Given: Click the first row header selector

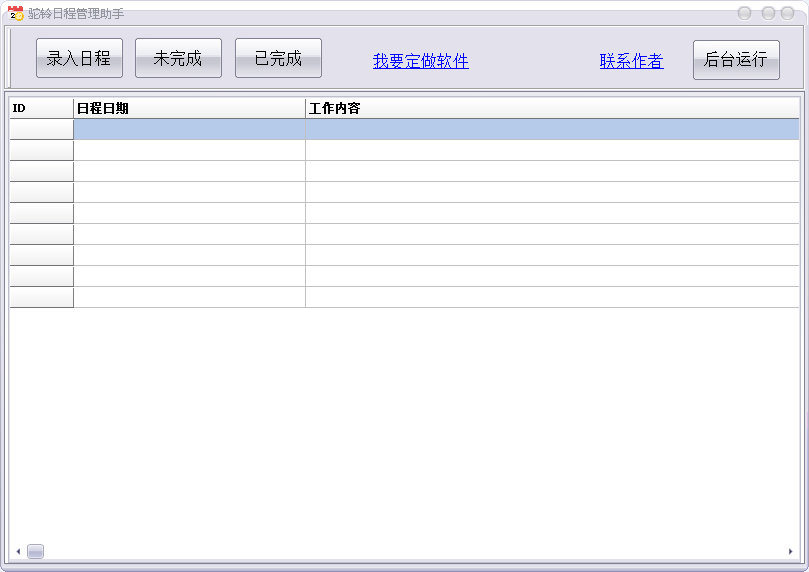Looking at the screenshot, I should pos(41,129).
